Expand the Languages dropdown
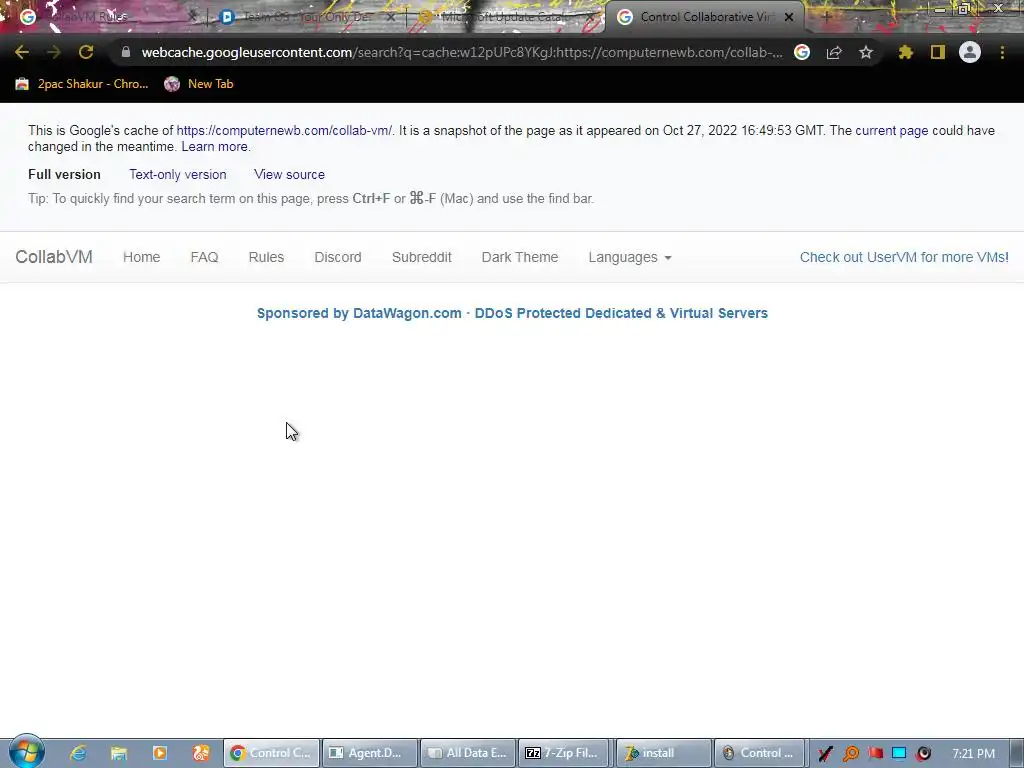This screenshot has width=1024, height=768. 630,257
